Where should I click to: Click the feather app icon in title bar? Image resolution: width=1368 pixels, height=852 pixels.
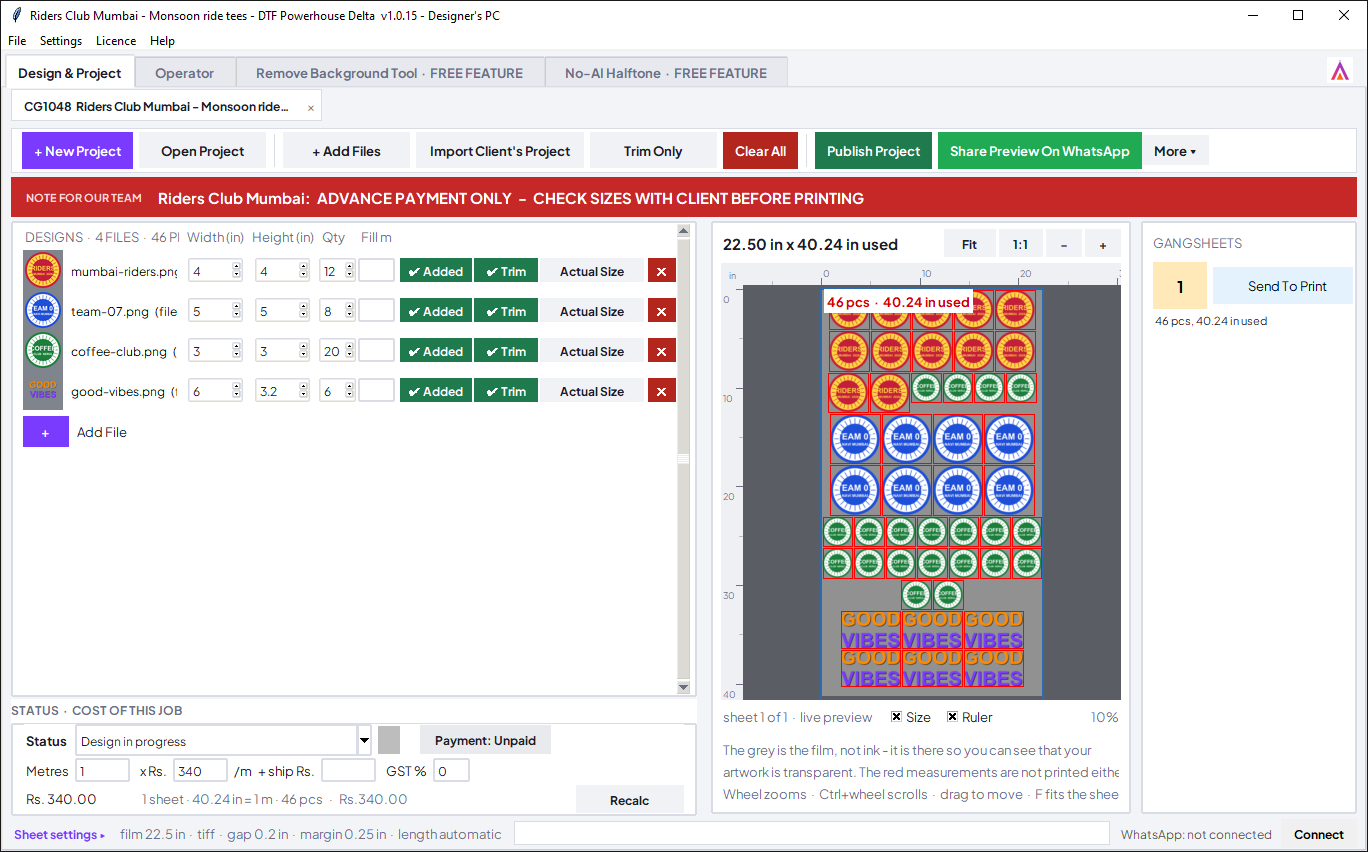click(x=16, y=15)
